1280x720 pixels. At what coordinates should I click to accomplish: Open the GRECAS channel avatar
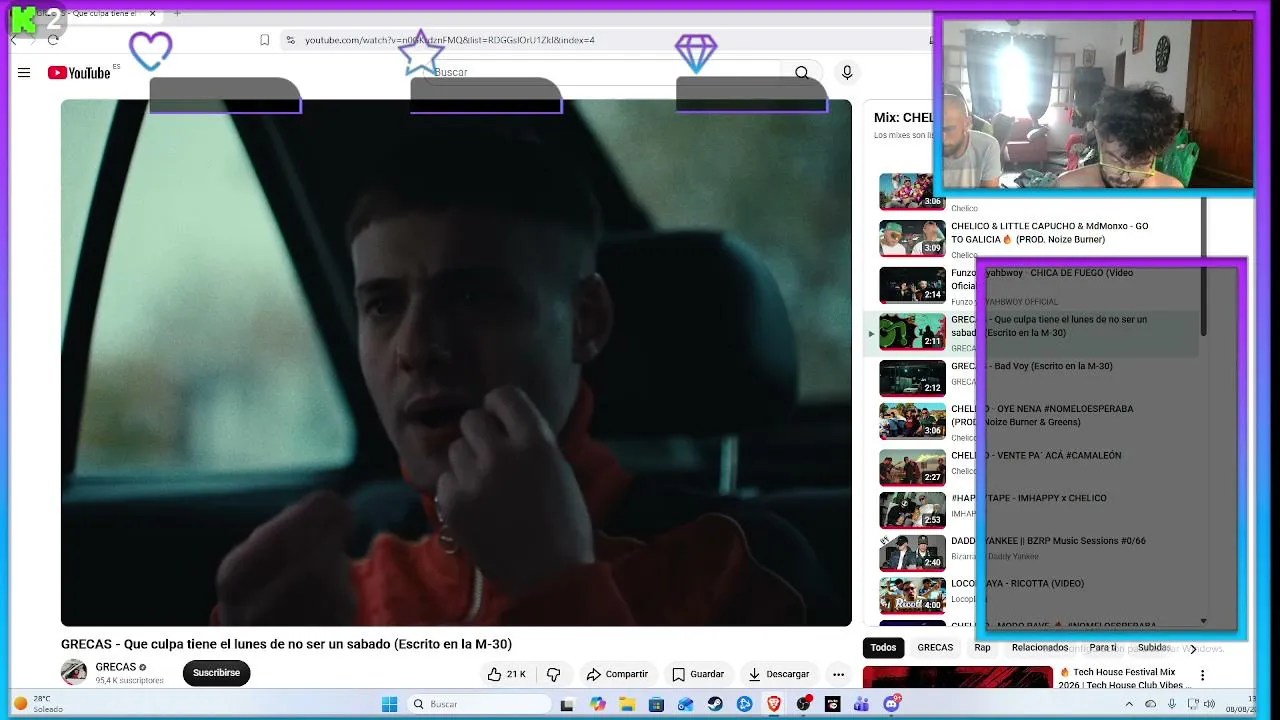click(74, 672)
